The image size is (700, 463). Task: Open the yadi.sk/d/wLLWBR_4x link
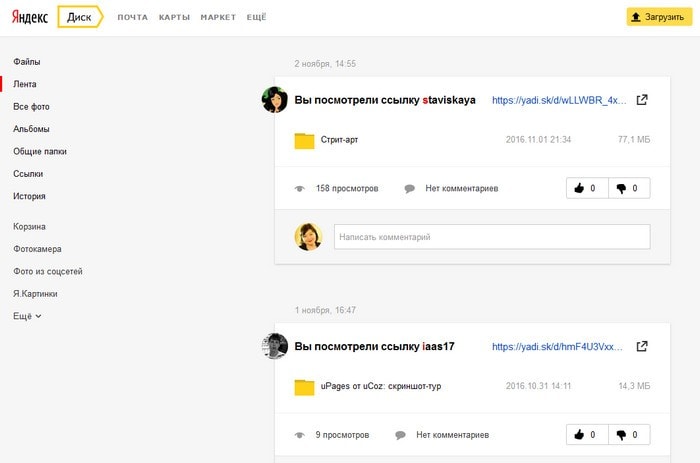[x=559, y=100]
